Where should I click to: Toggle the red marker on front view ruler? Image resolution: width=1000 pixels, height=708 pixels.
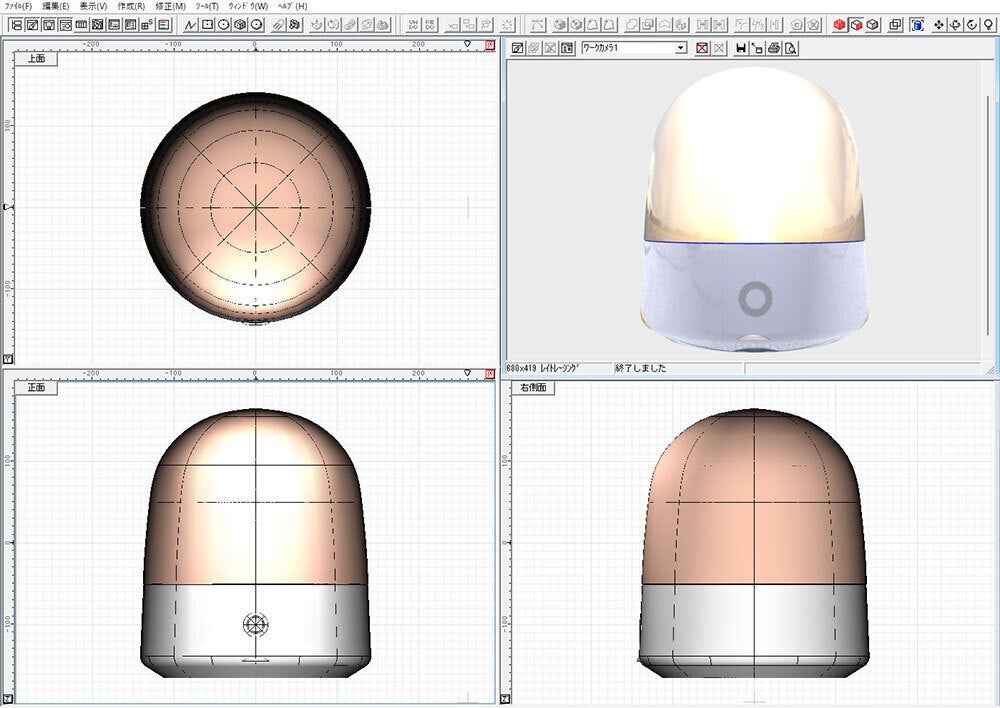pyautogui.click(x=490, y=373)
